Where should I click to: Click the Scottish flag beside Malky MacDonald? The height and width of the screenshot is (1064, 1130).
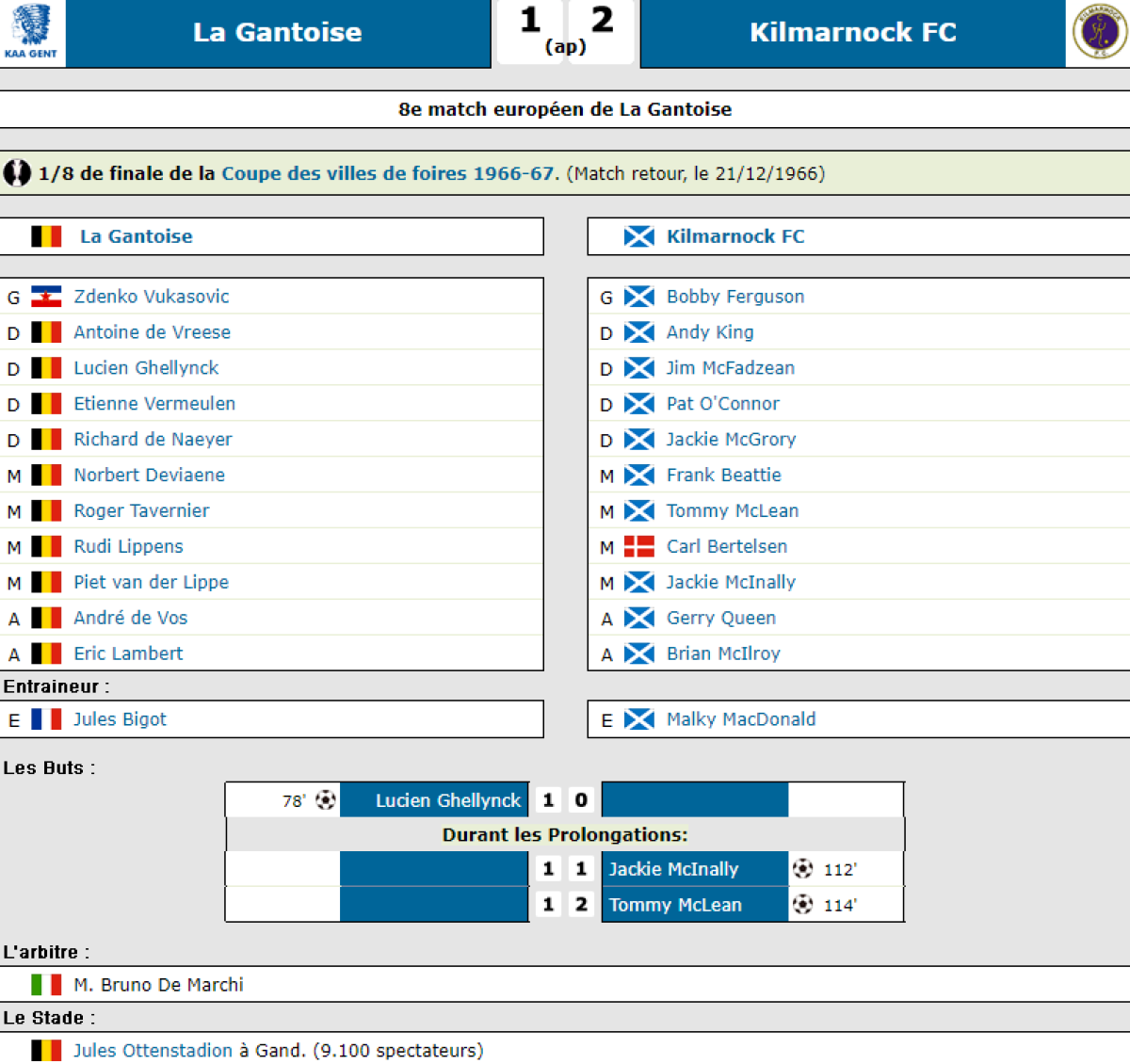click(x=638, y=719)
